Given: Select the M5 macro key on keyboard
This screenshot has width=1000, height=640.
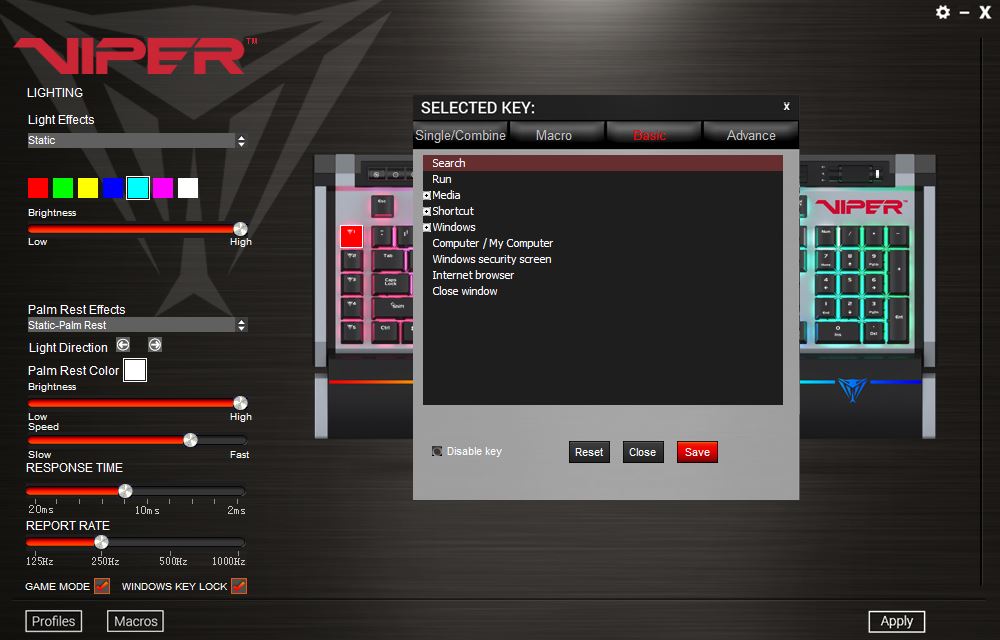Looking at the screenshot, I should (x=351, y=331).
